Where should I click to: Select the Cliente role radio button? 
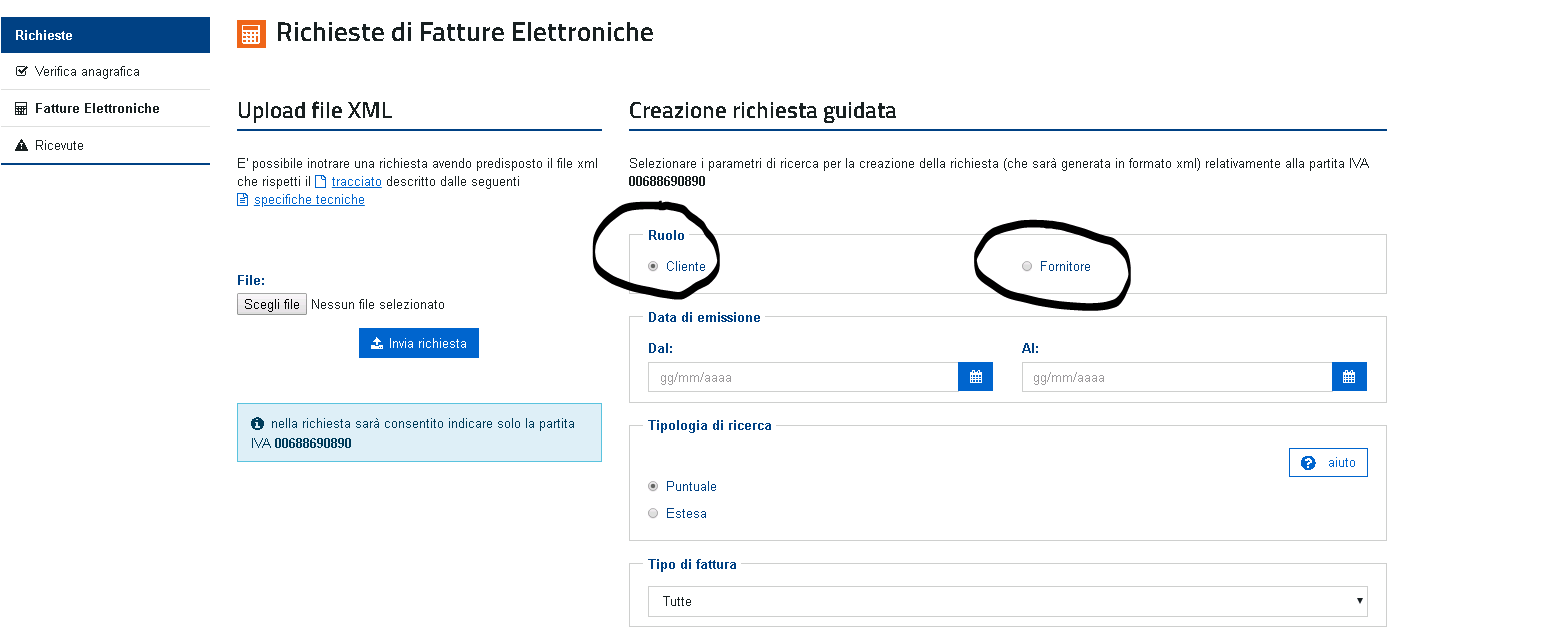pyautogui.click(x=653, y=267)
